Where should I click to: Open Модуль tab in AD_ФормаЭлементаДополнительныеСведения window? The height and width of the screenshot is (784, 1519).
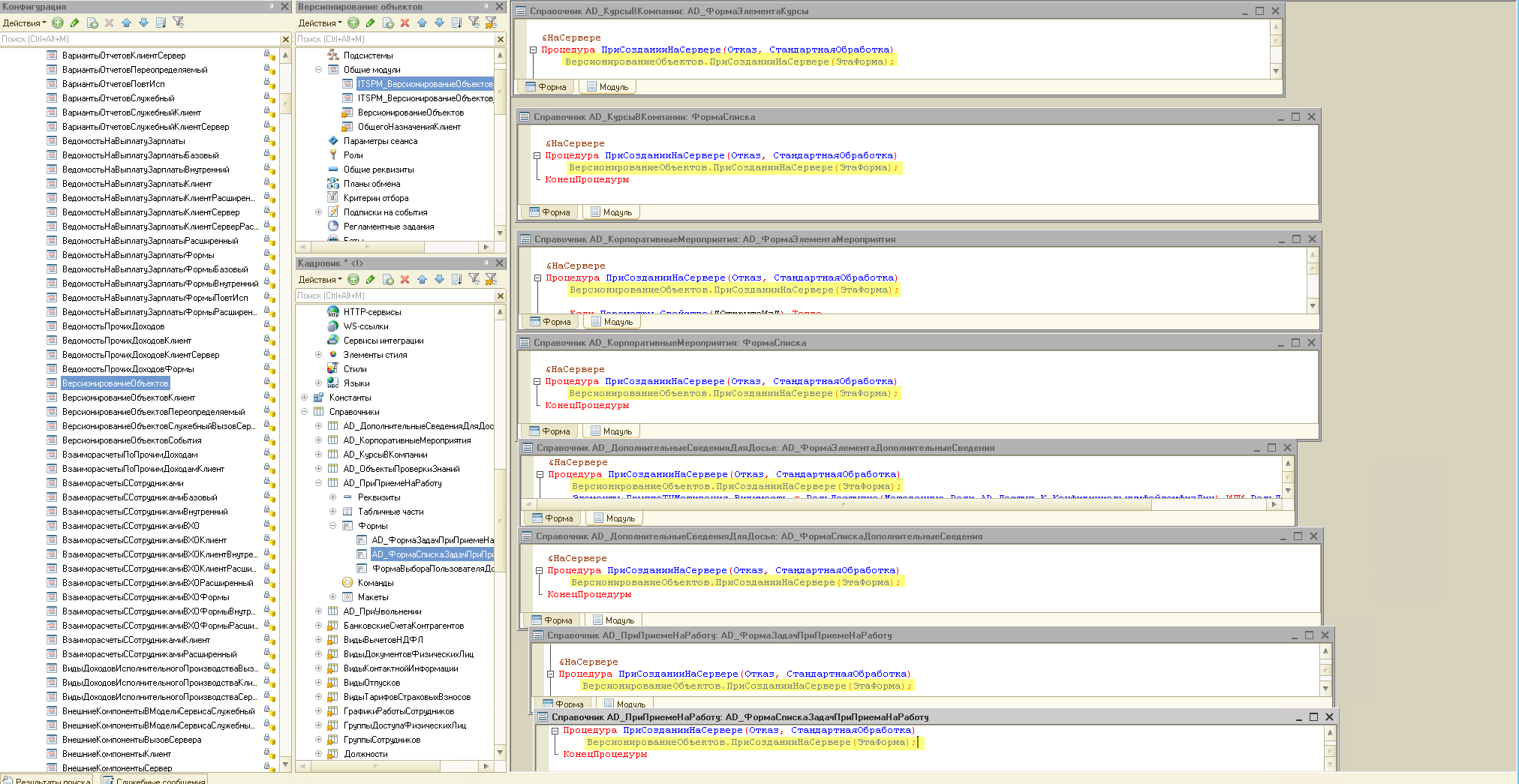point(614,518)
